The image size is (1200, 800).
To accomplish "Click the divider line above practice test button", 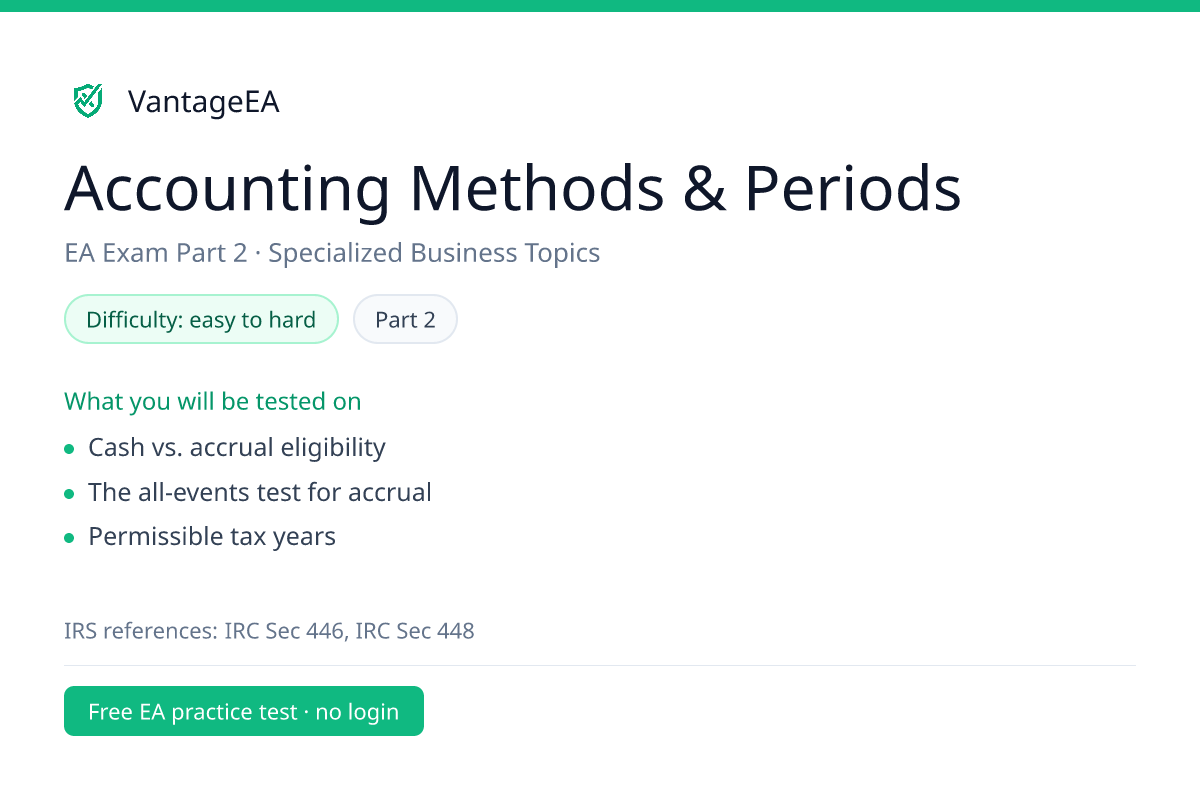I will (x=600, y=665).
